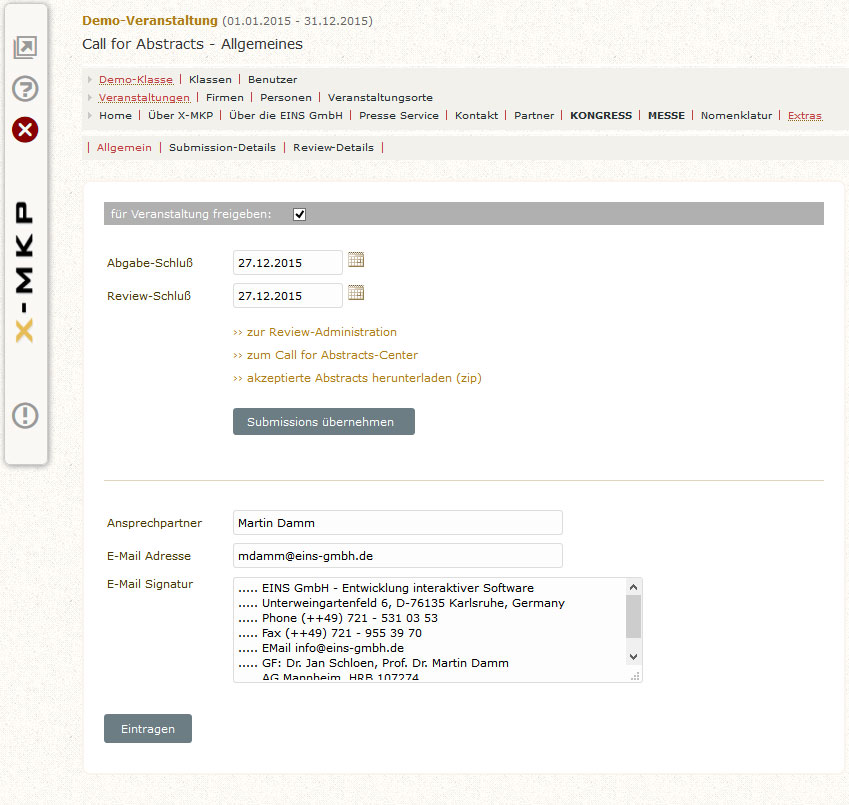
Task: Click the 'E-Mail Signatur' label text
Action: tap(150, 584)
